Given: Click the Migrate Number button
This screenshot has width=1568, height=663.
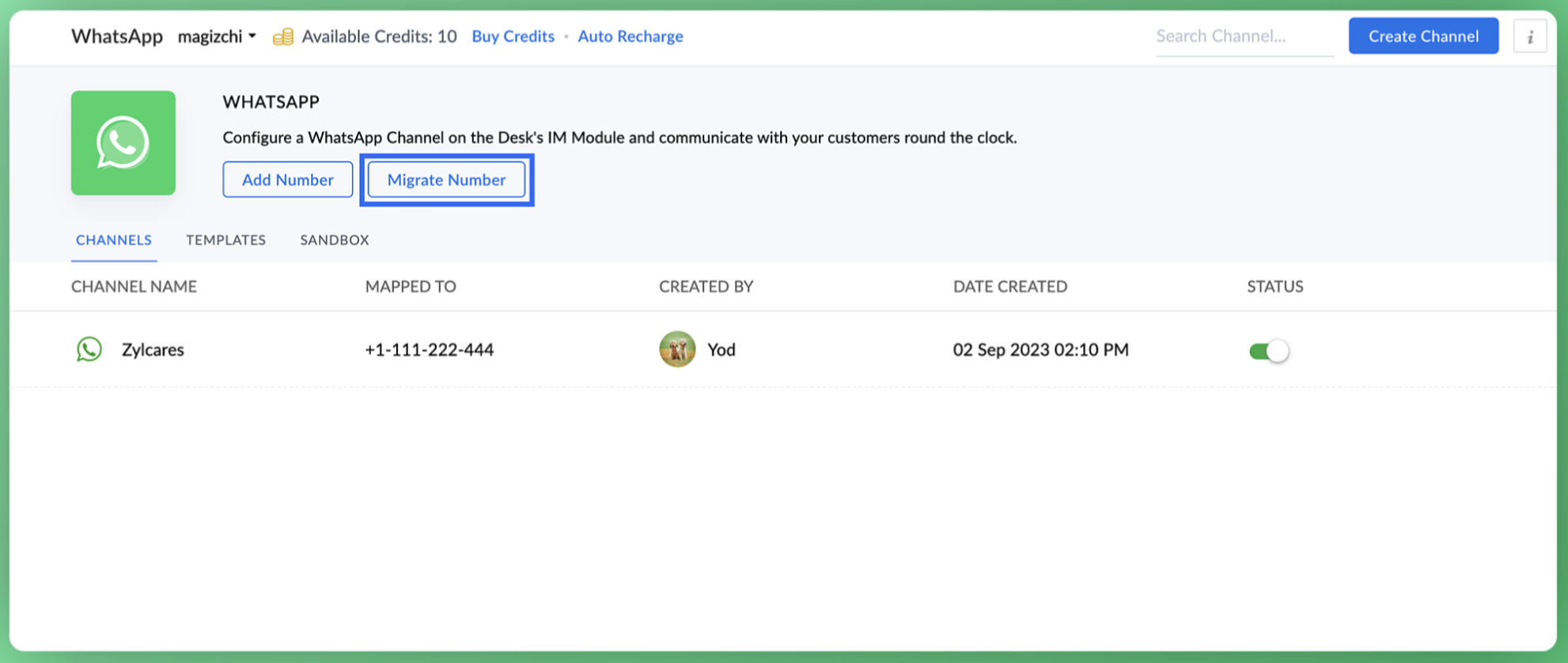Looking at the screenshot, I should (447, 180).
